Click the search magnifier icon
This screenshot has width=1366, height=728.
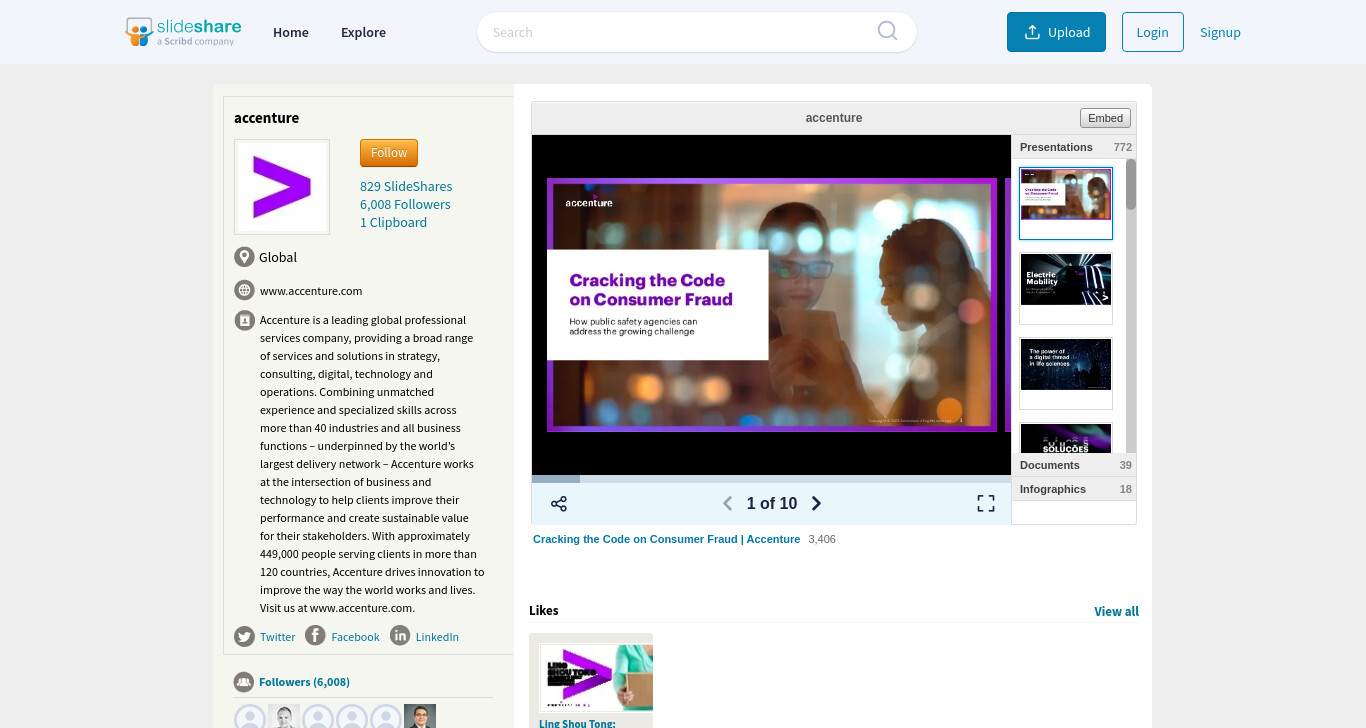pyautogui.click(x=887, y=31)
